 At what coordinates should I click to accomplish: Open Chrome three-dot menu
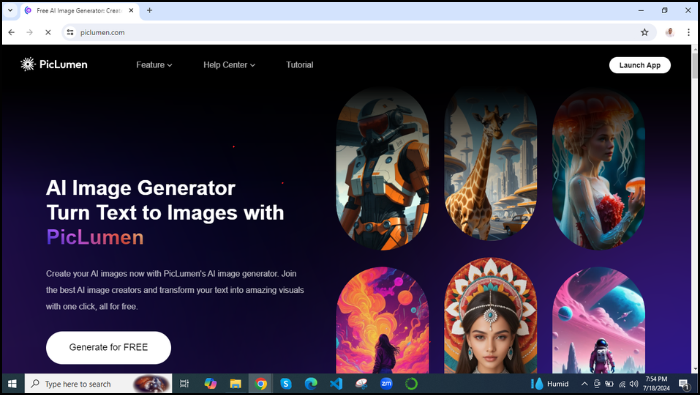coord(688,32)
